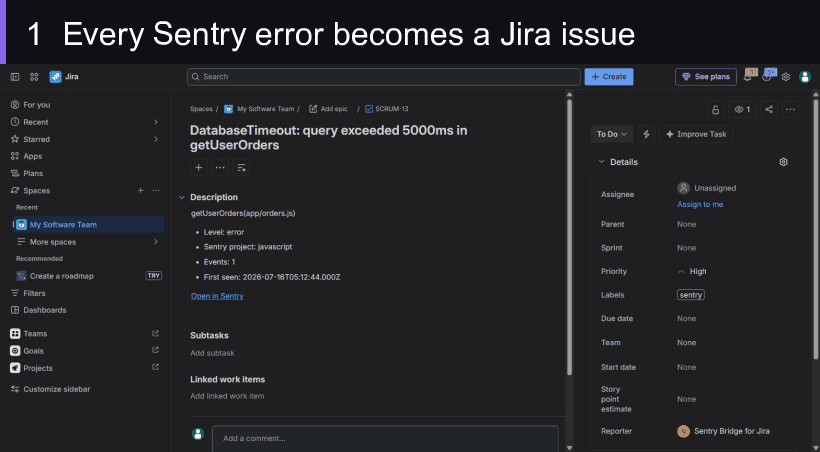Click Add subtask
This screenshot has height=452, width=820.
click(x=212, y=353)
